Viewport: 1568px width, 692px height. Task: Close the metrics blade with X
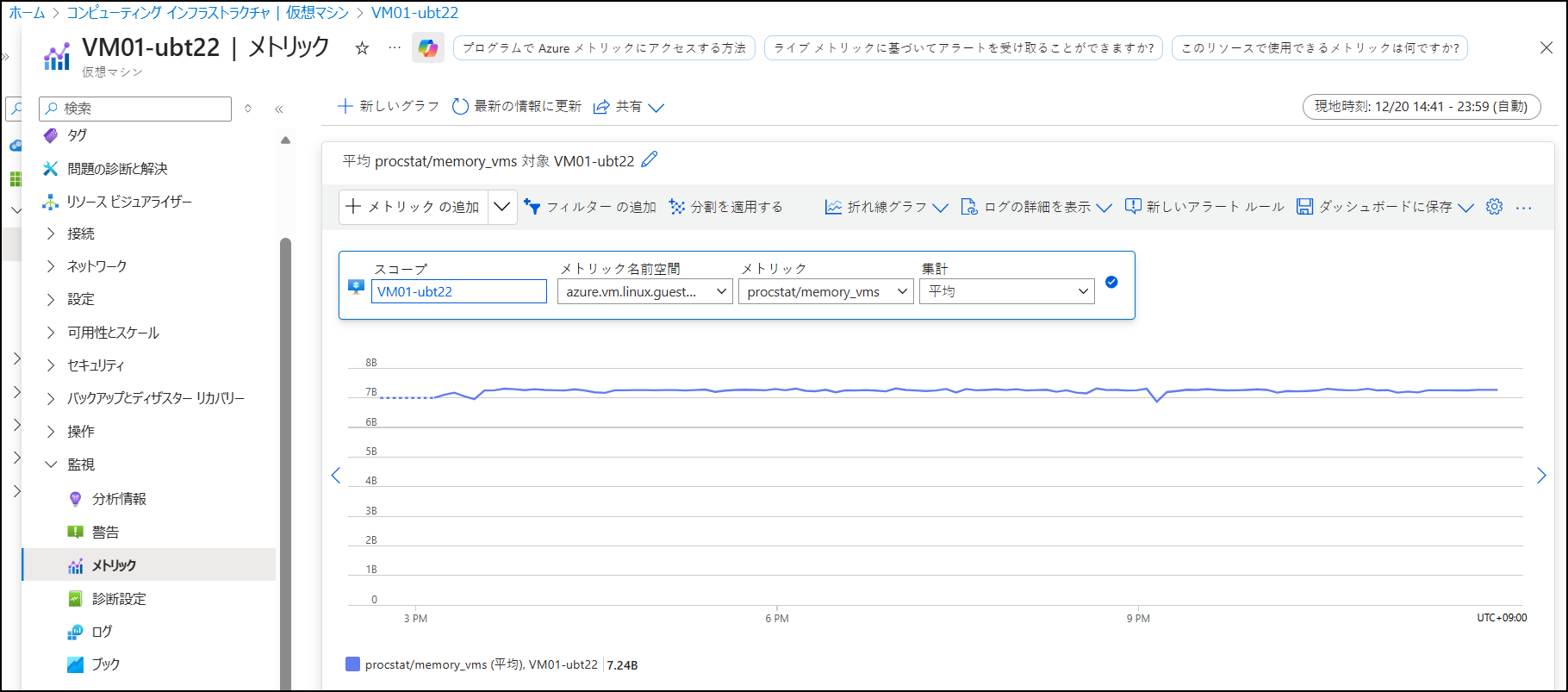(1546, 48)
